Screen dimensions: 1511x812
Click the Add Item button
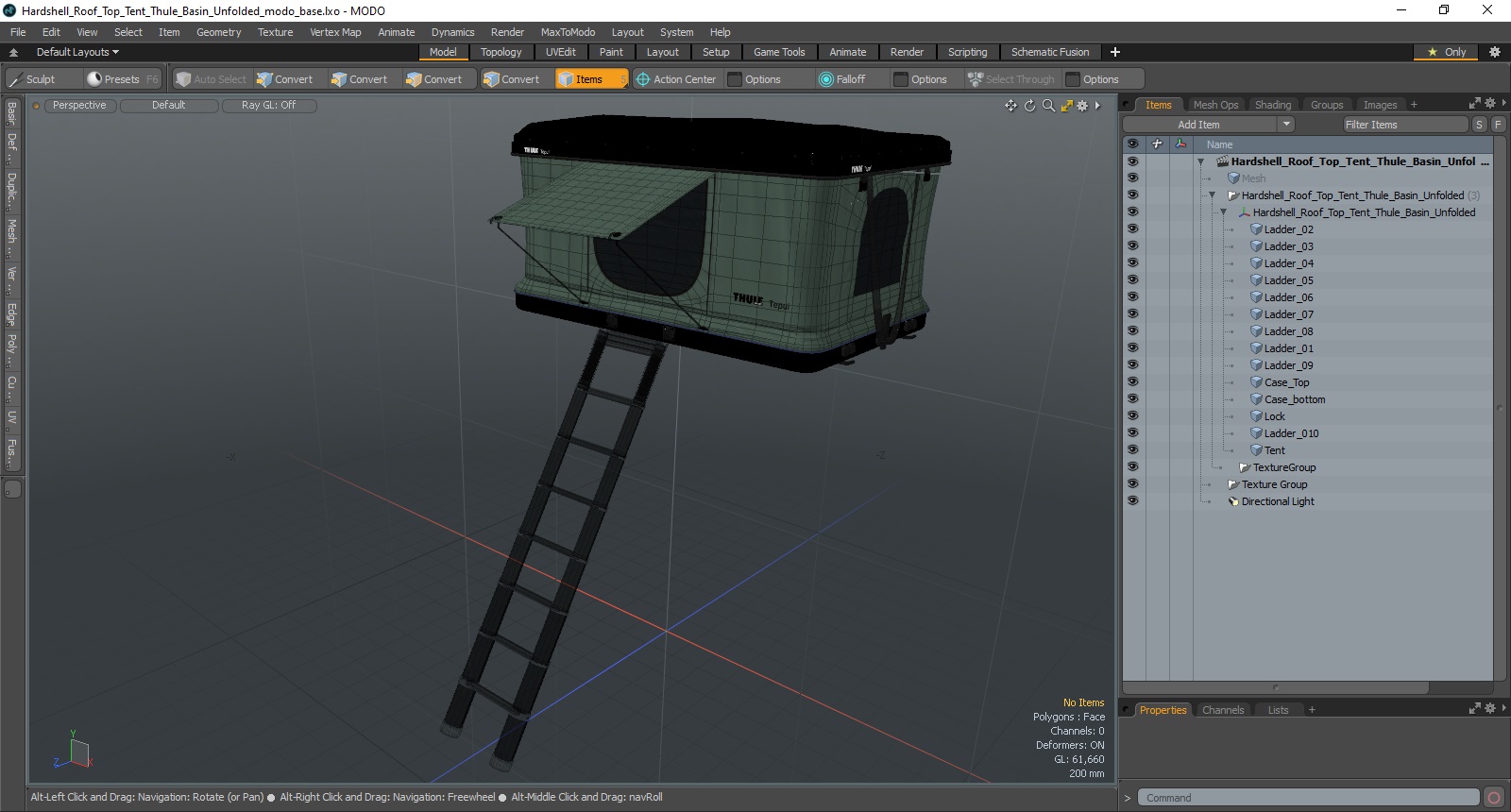[x=1199, y=125]
